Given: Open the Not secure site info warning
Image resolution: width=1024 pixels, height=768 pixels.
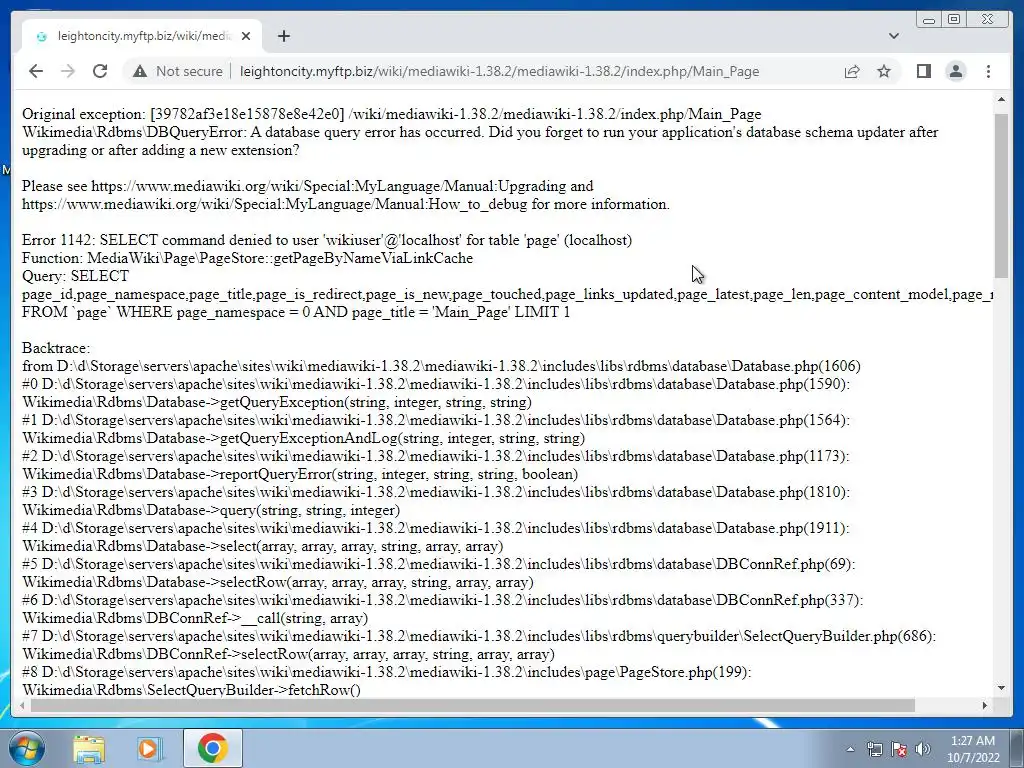Looking at the screenshot, I should [x=177, y=71].
